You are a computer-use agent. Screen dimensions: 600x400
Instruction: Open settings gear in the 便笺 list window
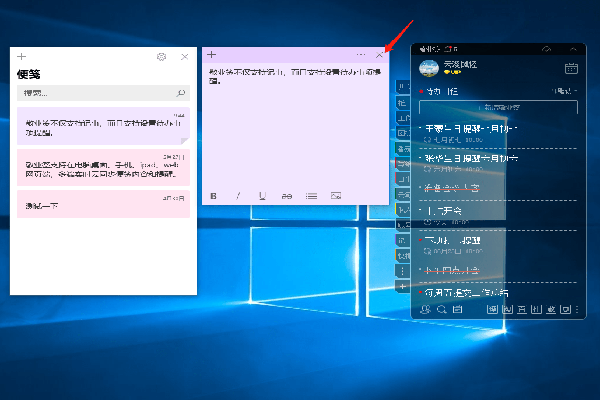pos(161,57)
